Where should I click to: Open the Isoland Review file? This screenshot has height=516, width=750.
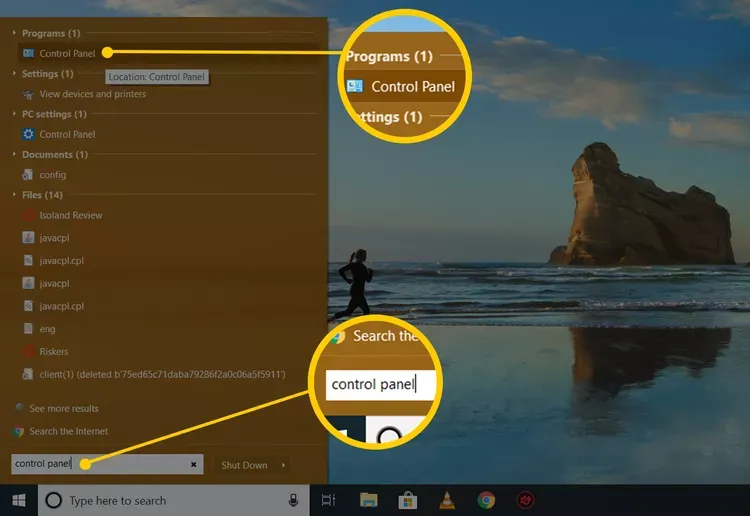click(70, 215)
